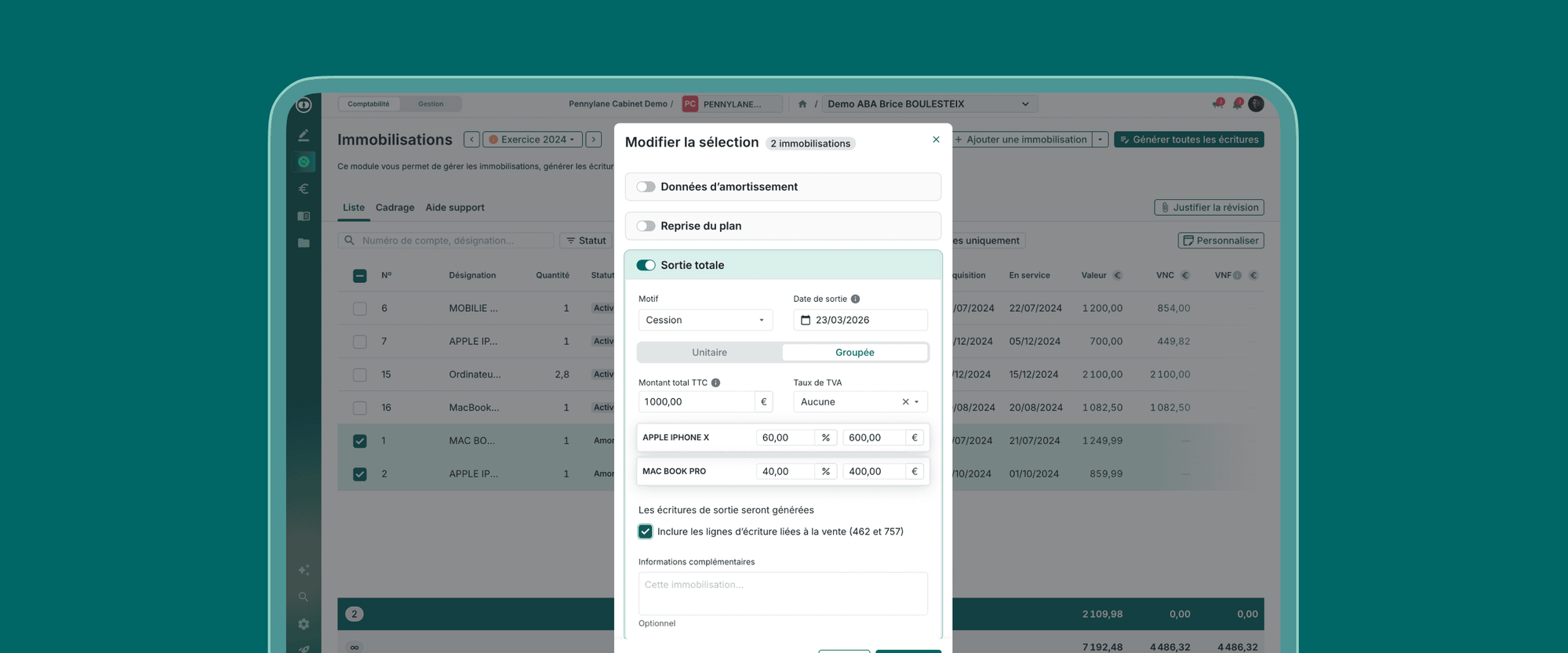Click the search magnifier in left sidebar

(304, 597)
